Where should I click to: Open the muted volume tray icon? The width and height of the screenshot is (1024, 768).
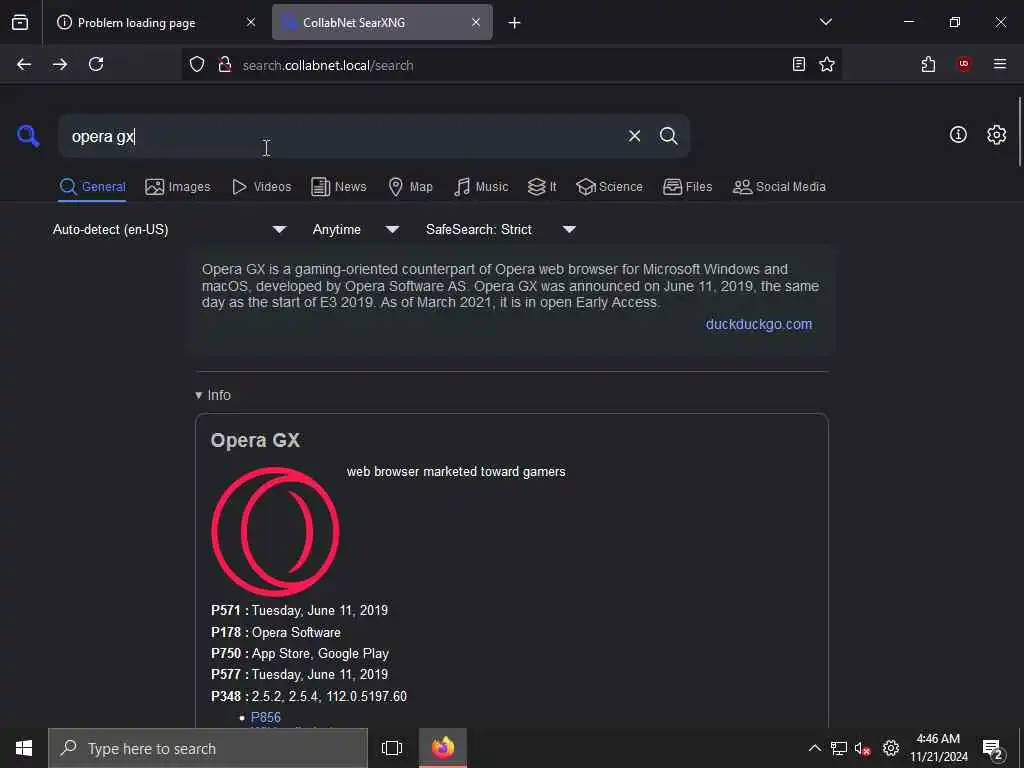pyautogui.click(x=863, y=748)
